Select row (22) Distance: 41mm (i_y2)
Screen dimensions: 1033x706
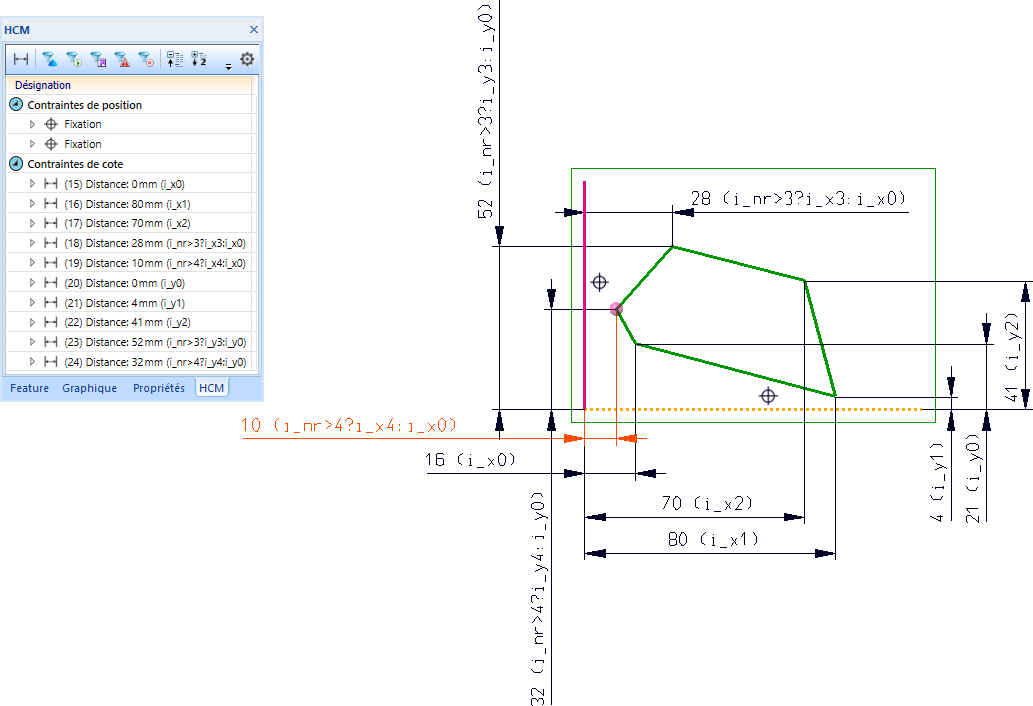coord(130,322)
